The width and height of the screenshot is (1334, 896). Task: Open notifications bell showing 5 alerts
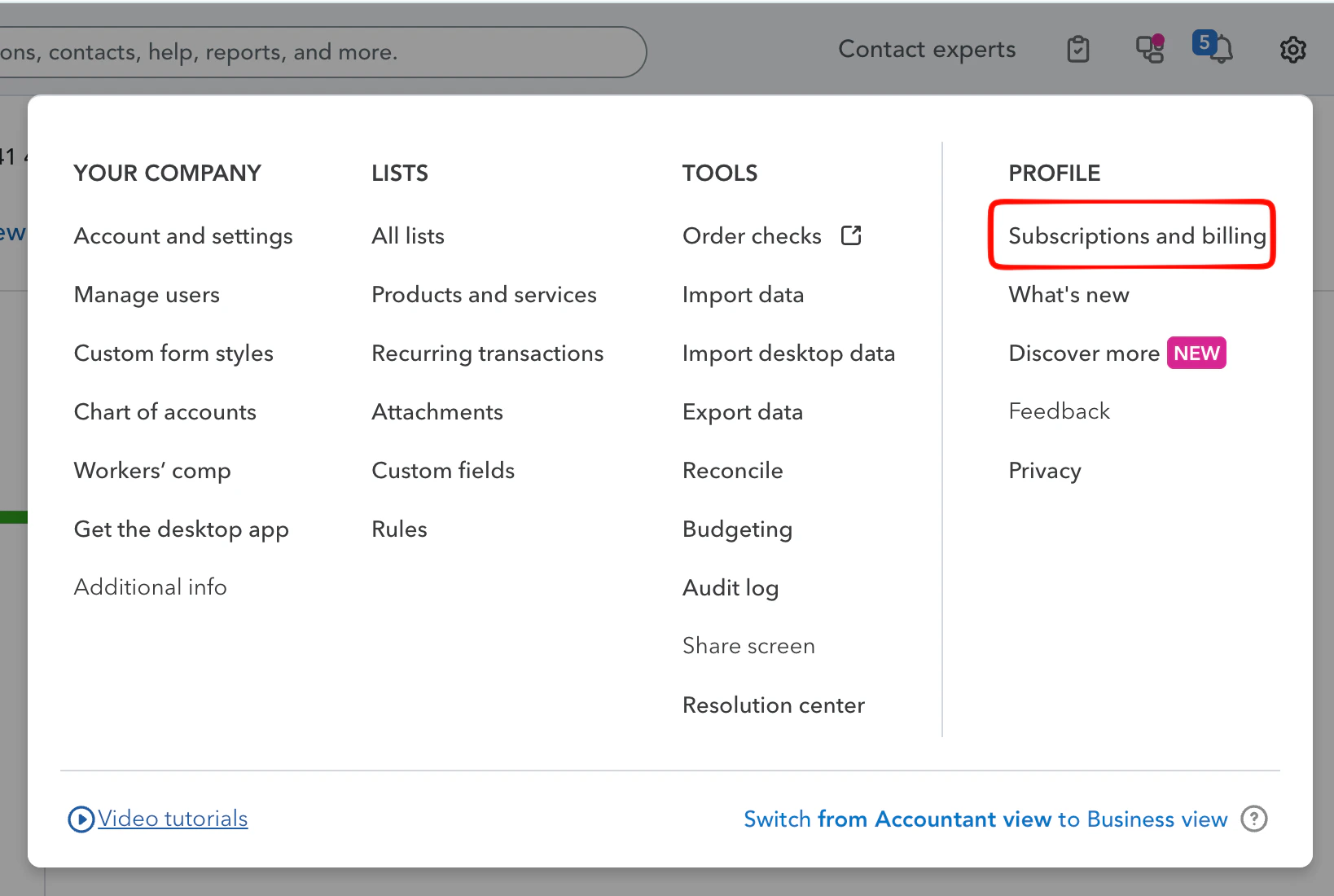[1213, 47]
